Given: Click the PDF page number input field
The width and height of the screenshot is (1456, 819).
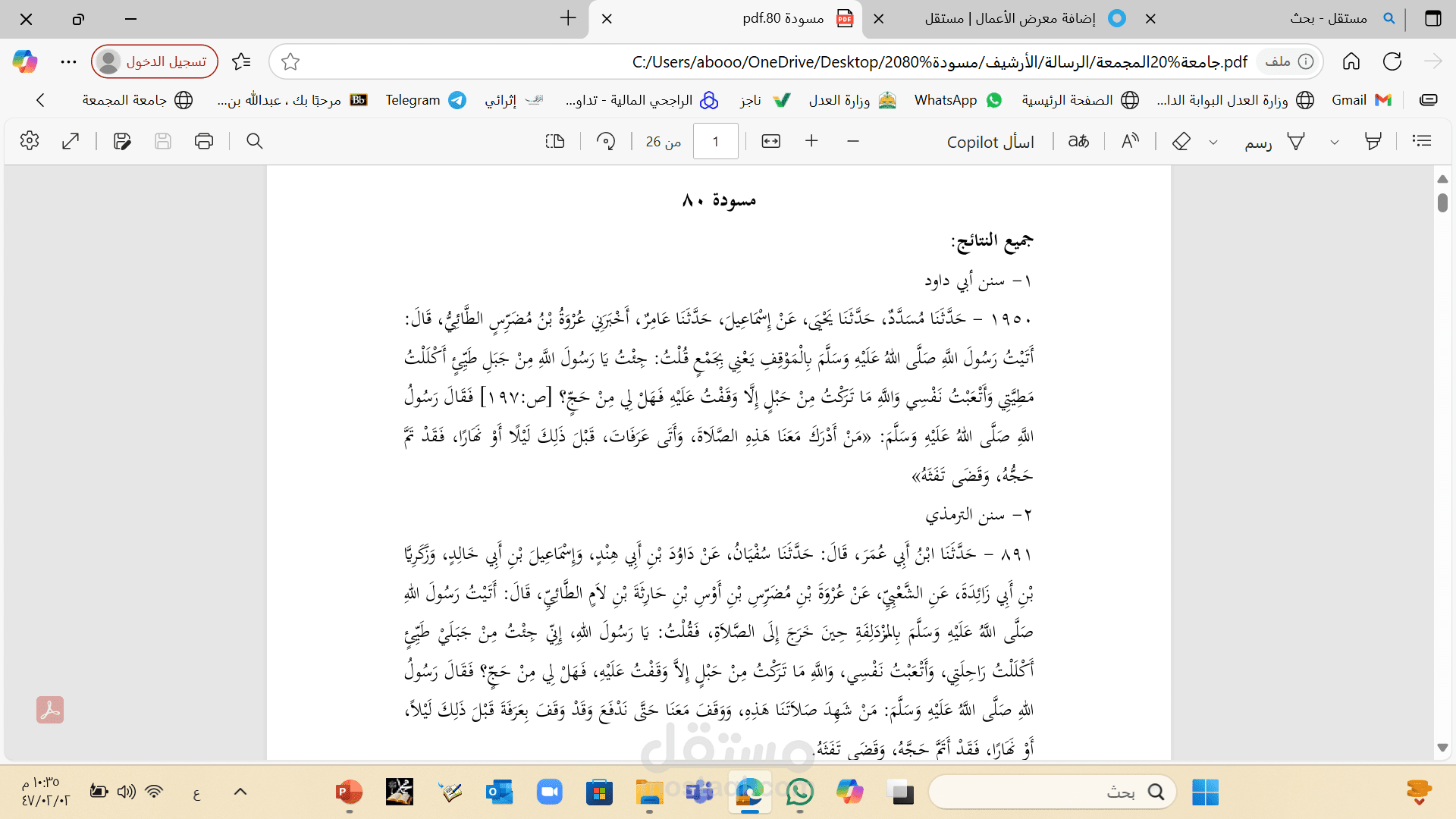Looking at the screenshot, I should [715, 141].
